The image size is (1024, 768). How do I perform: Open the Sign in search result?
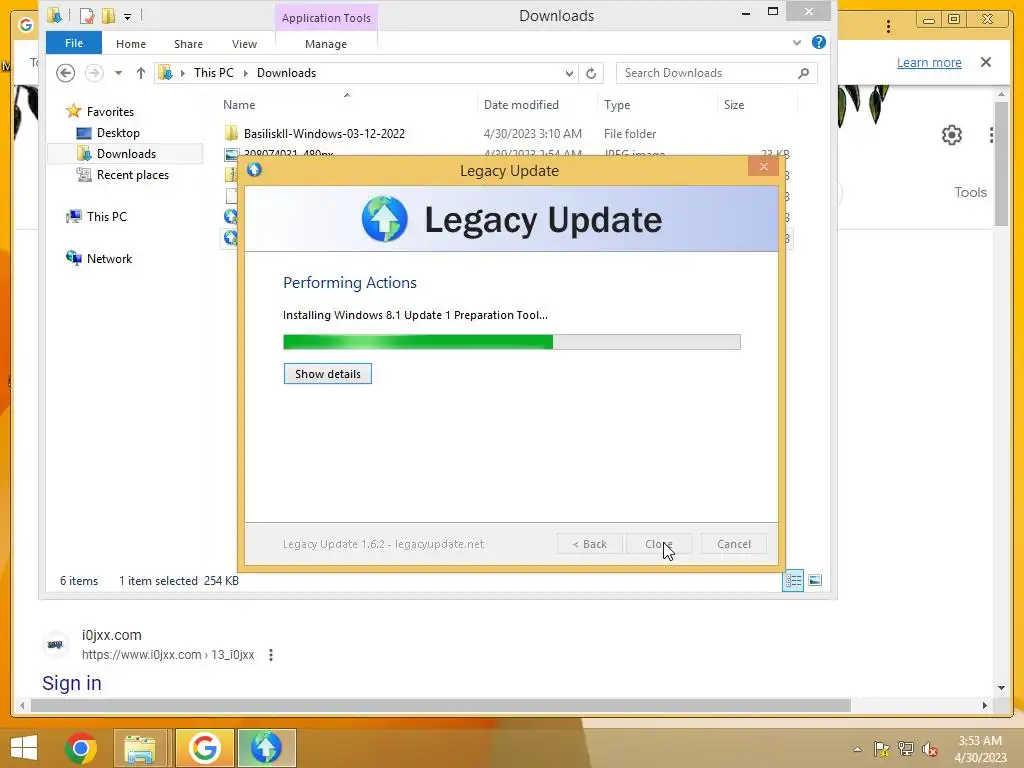(72, 683)
